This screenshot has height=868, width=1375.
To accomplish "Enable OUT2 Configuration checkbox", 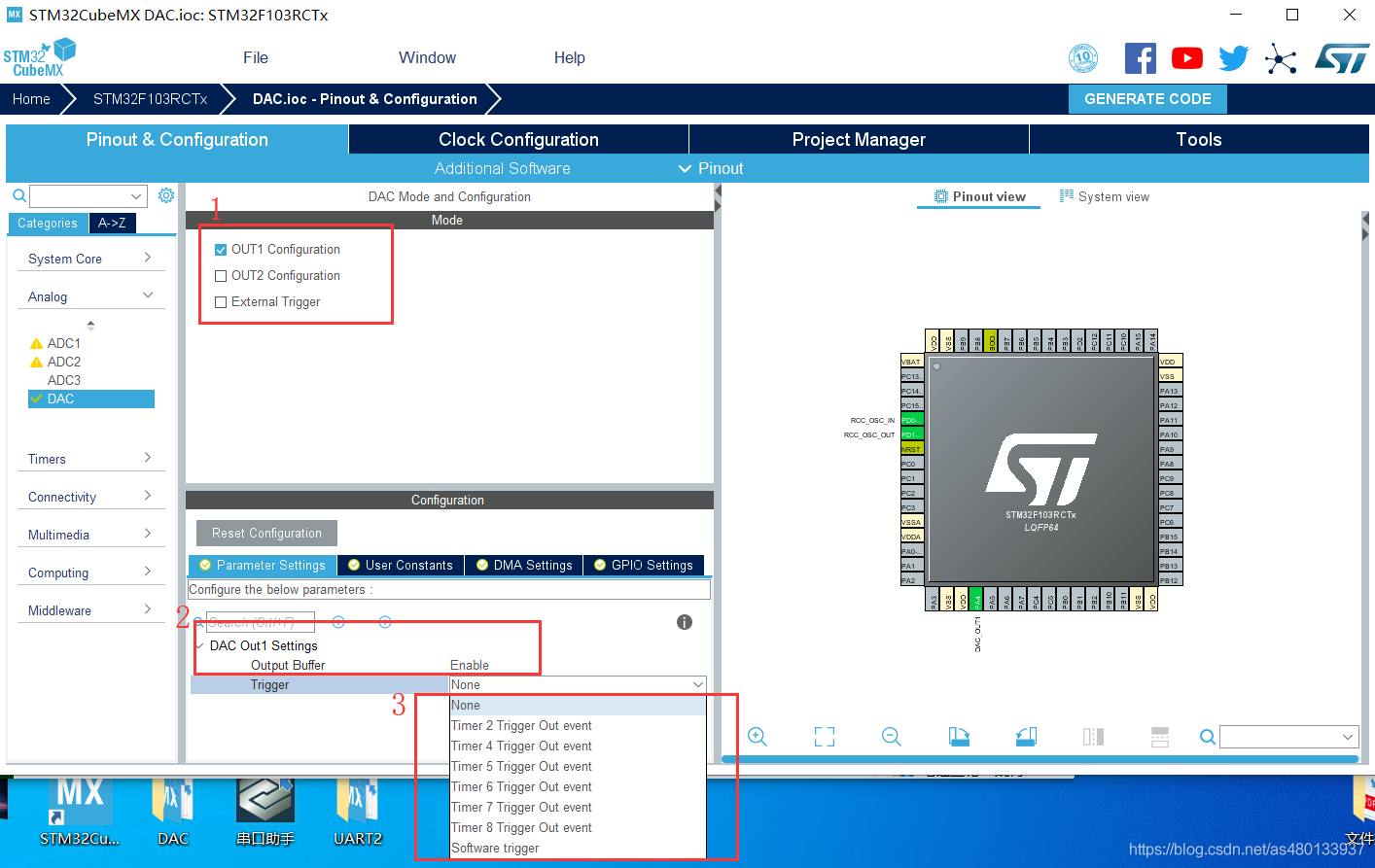I will point(221,276).
